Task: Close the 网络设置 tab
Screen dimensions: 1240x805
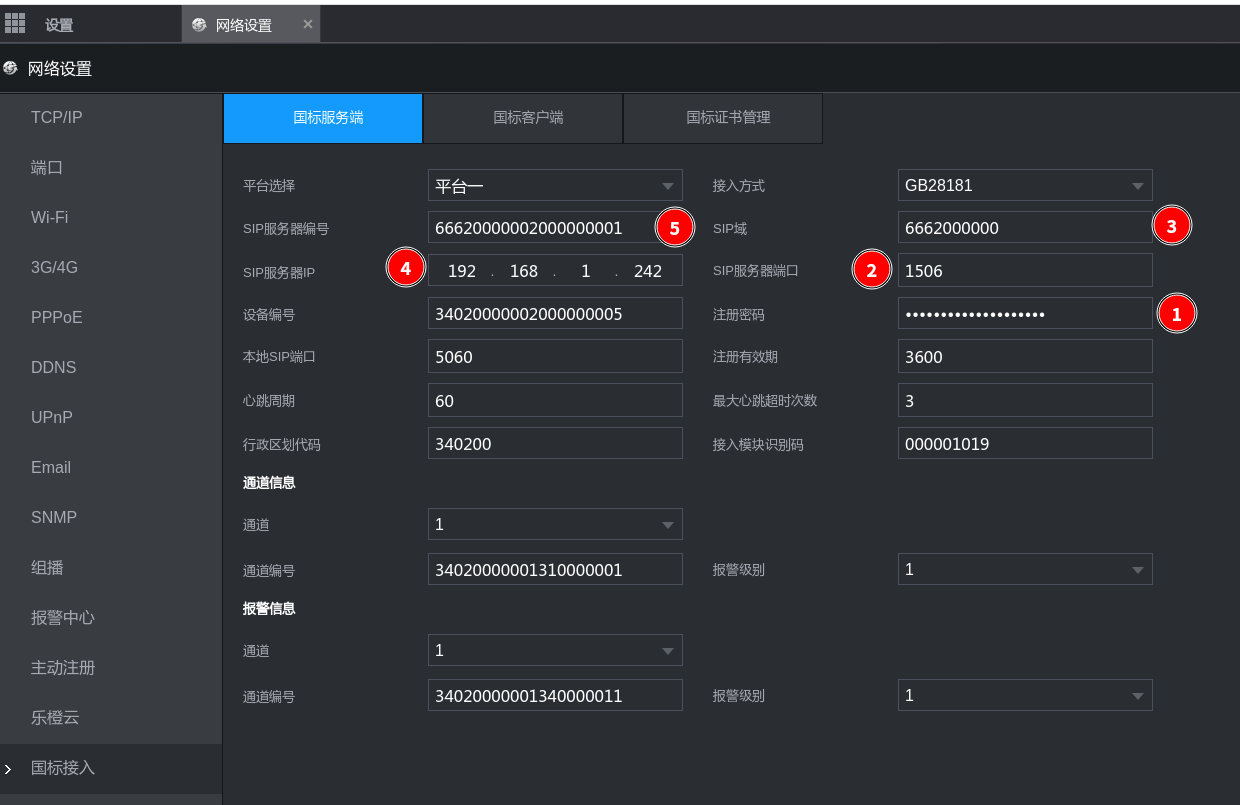Action: (308, 24)
